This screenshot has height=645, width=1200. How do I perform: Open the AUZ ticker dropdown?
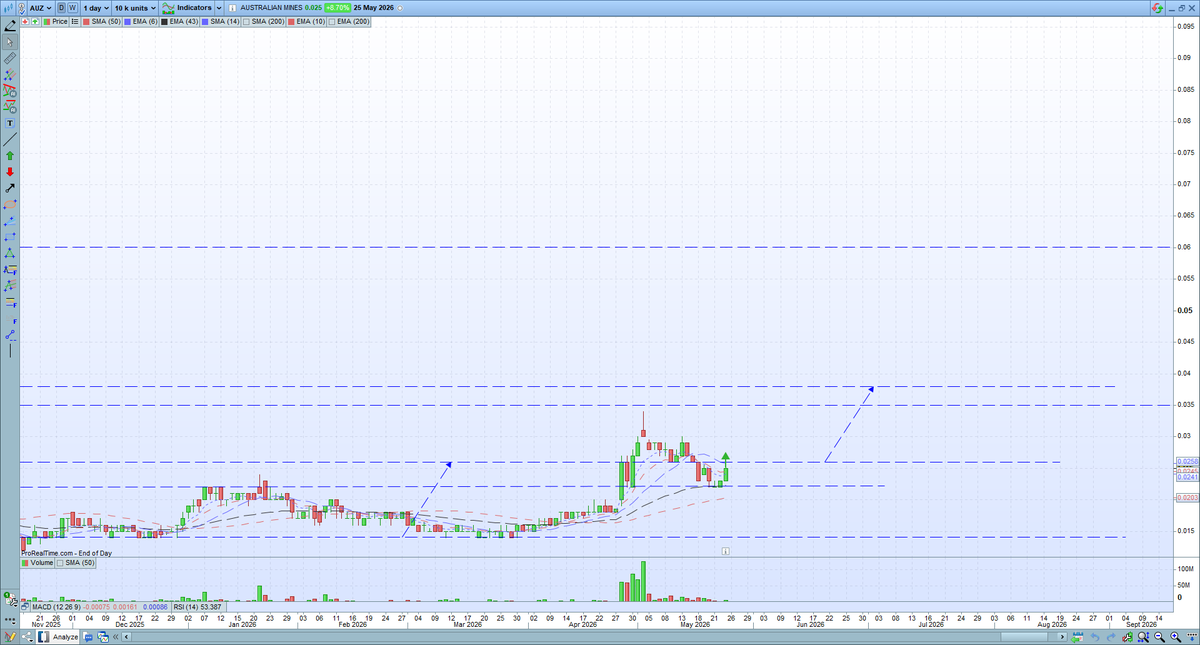[40, 8]
